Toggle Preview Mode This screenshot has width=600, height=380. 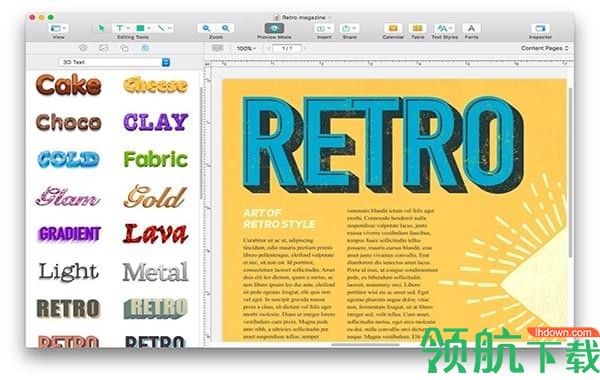coord(274,28)
